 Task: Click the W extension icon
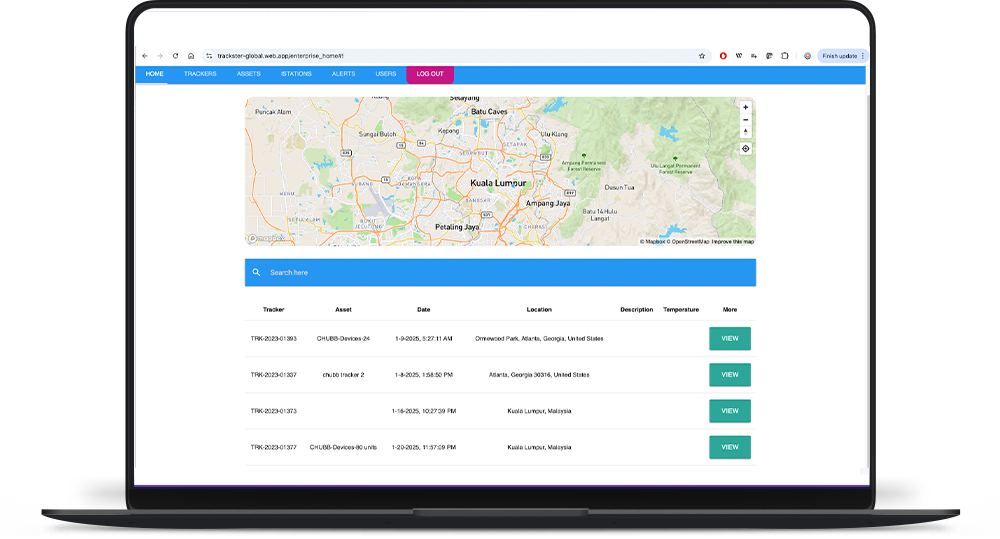point(739,56)
